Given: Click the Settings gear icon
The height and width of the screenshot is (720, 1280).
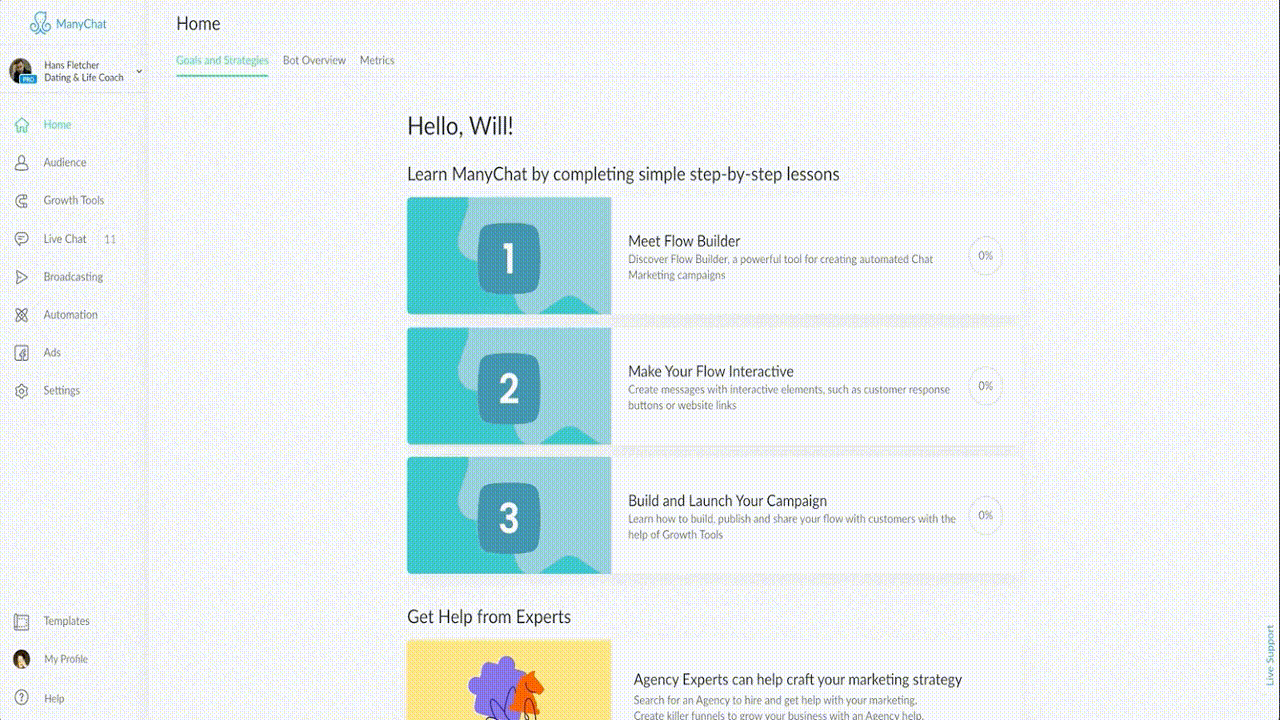Looking at the screenshot, I should coord(22,391).
